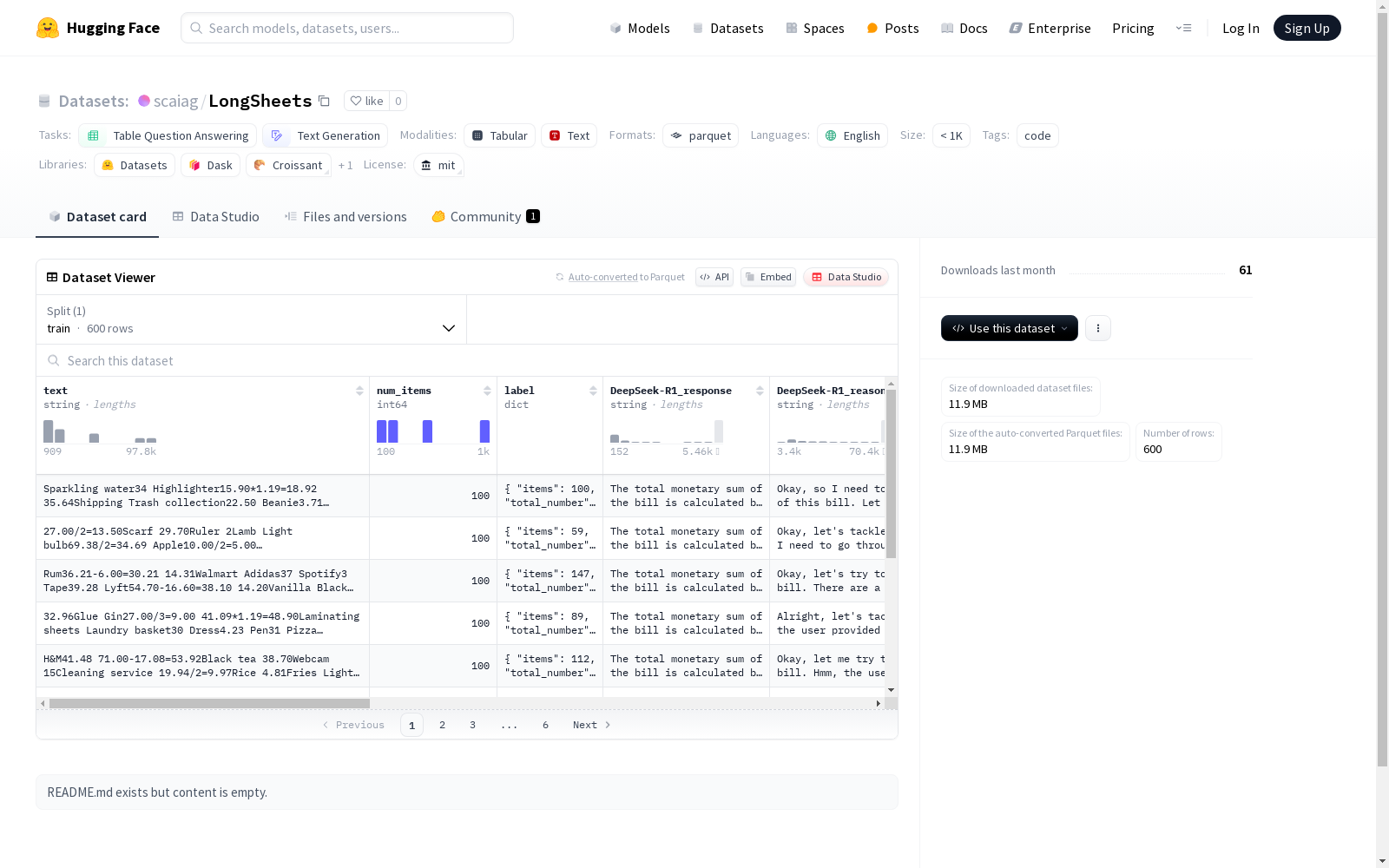Switch to Files and versions tab
Image resolution: width=1389 pixels, height=868 pixels.
[346, 217]
